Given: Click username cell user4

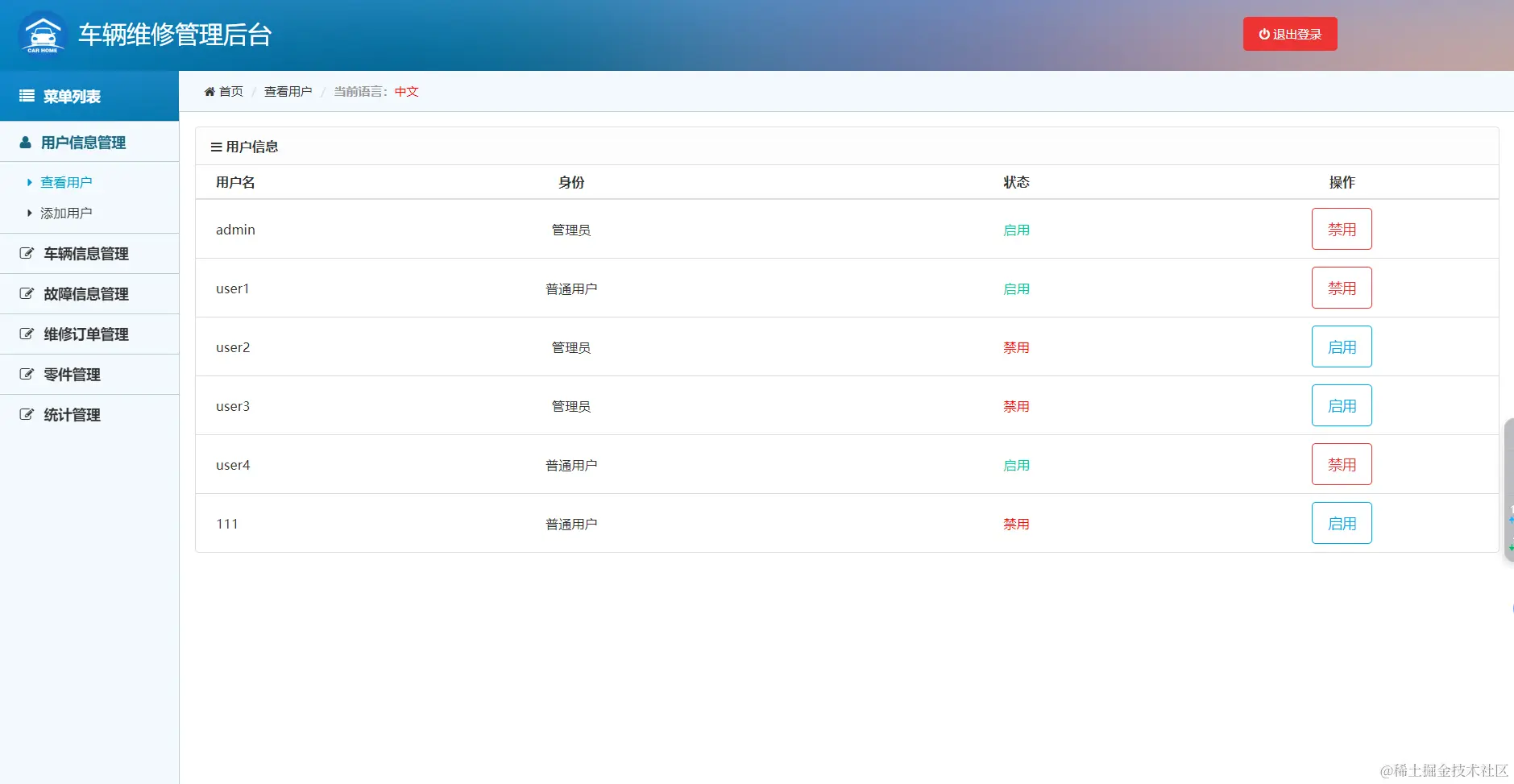Looking at the screenshot, I should tap(233, 465).
